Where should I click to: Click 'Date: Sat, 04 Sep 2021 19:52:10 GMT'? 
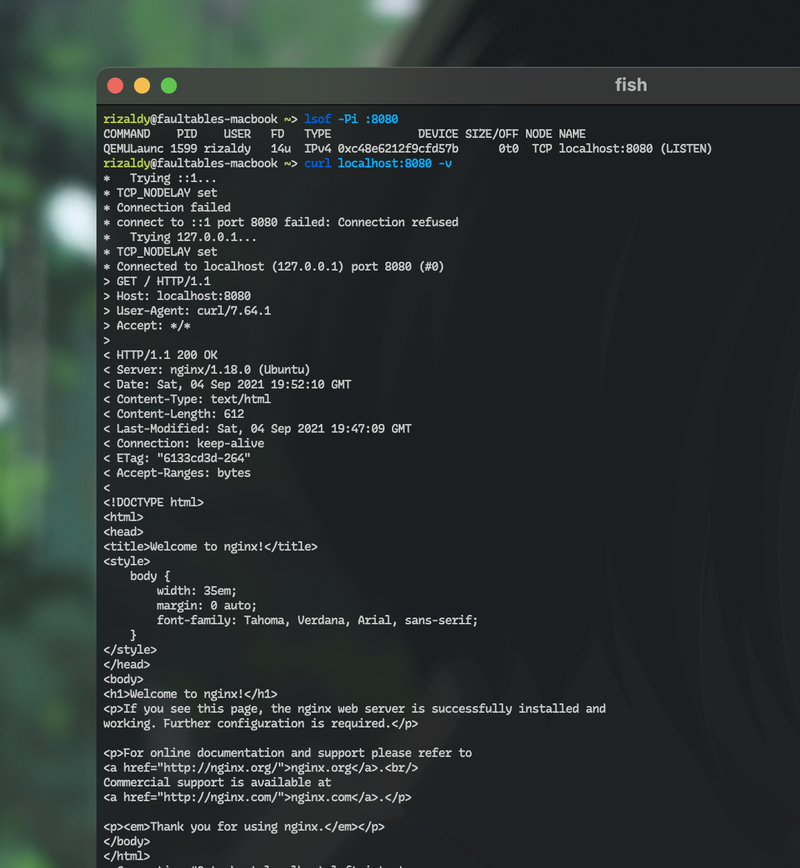click(227, 384)
